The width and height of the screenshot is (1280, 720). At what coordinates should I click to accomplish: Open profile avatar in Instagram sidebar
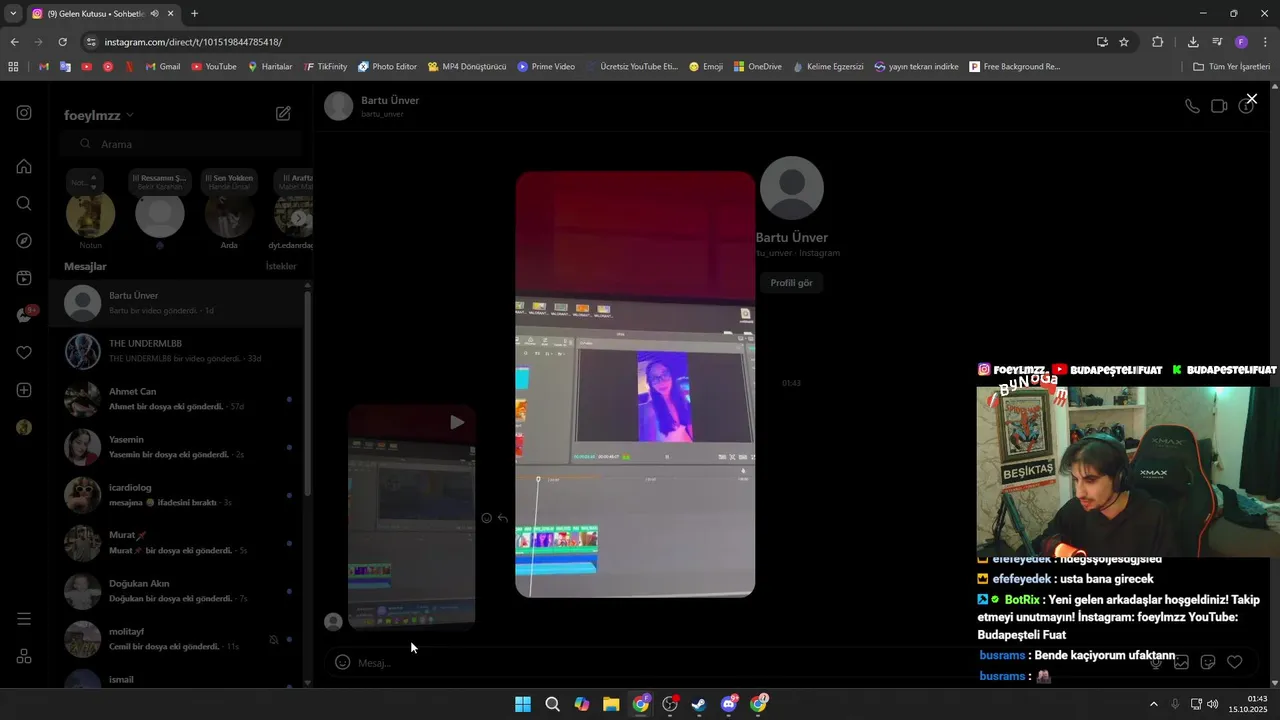(x=24, y=427)
